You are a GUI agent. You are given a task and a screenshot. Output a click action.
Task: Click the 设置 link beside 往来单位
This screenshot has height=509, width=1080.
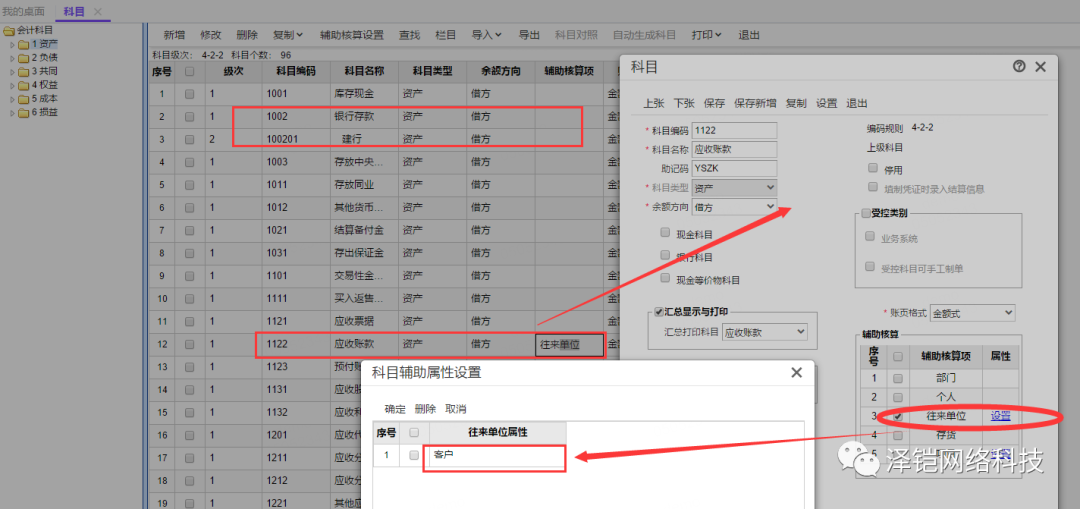pyautogui.click(x=1000, y=416)
